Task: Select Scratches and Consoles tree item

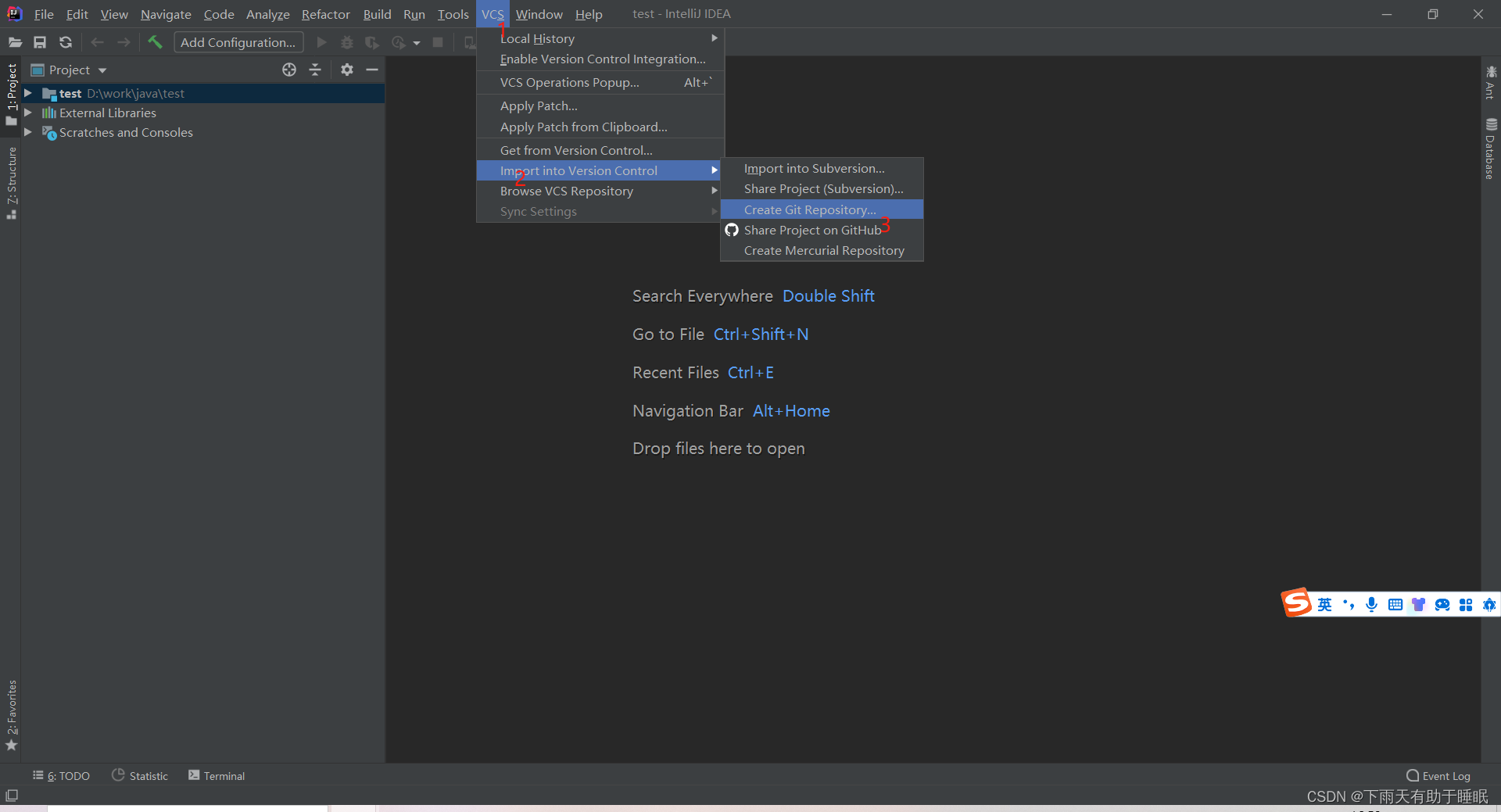Action: click(x=125, y=132)
